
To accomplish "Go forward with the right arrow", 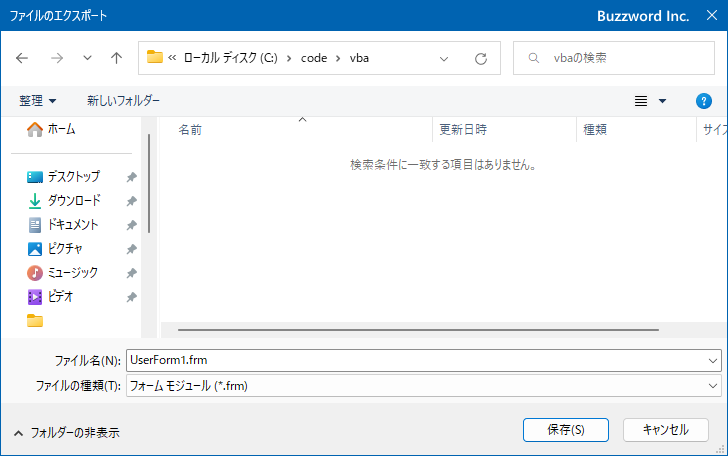I will (x=57, y=58).
